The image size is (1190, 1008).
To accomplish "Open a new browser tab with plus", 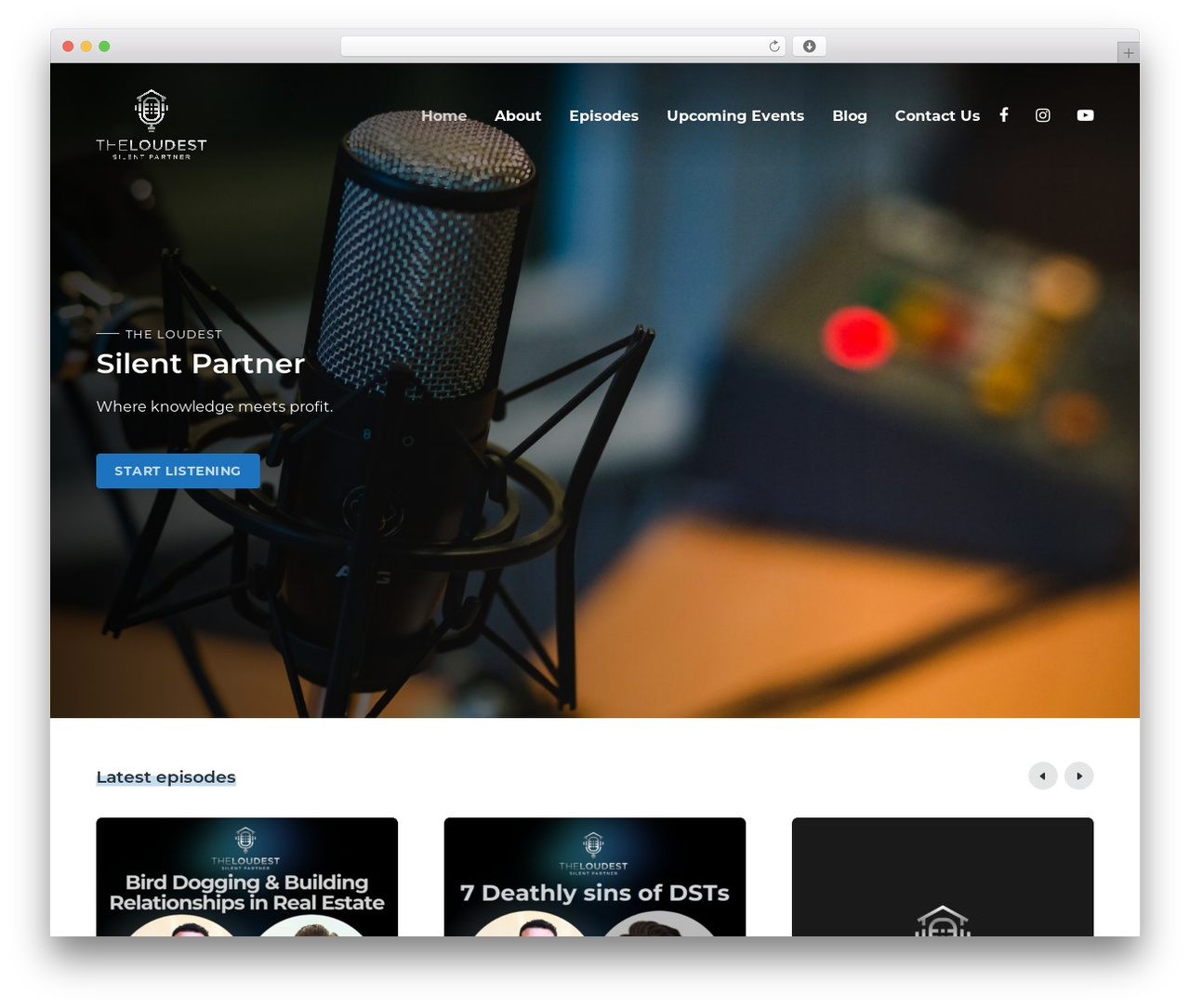I will coord(1129,53).
